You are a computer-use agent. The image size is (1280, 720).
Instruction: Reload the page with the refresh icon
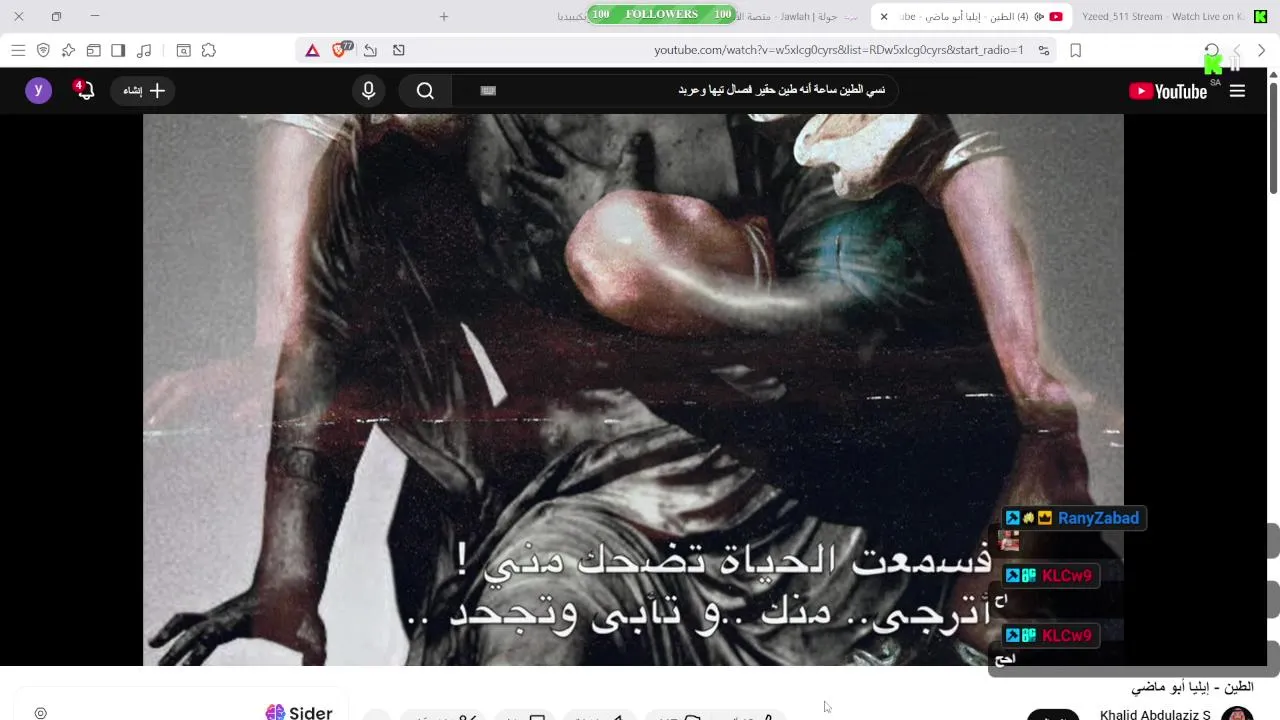click(x=1212, y=50)
